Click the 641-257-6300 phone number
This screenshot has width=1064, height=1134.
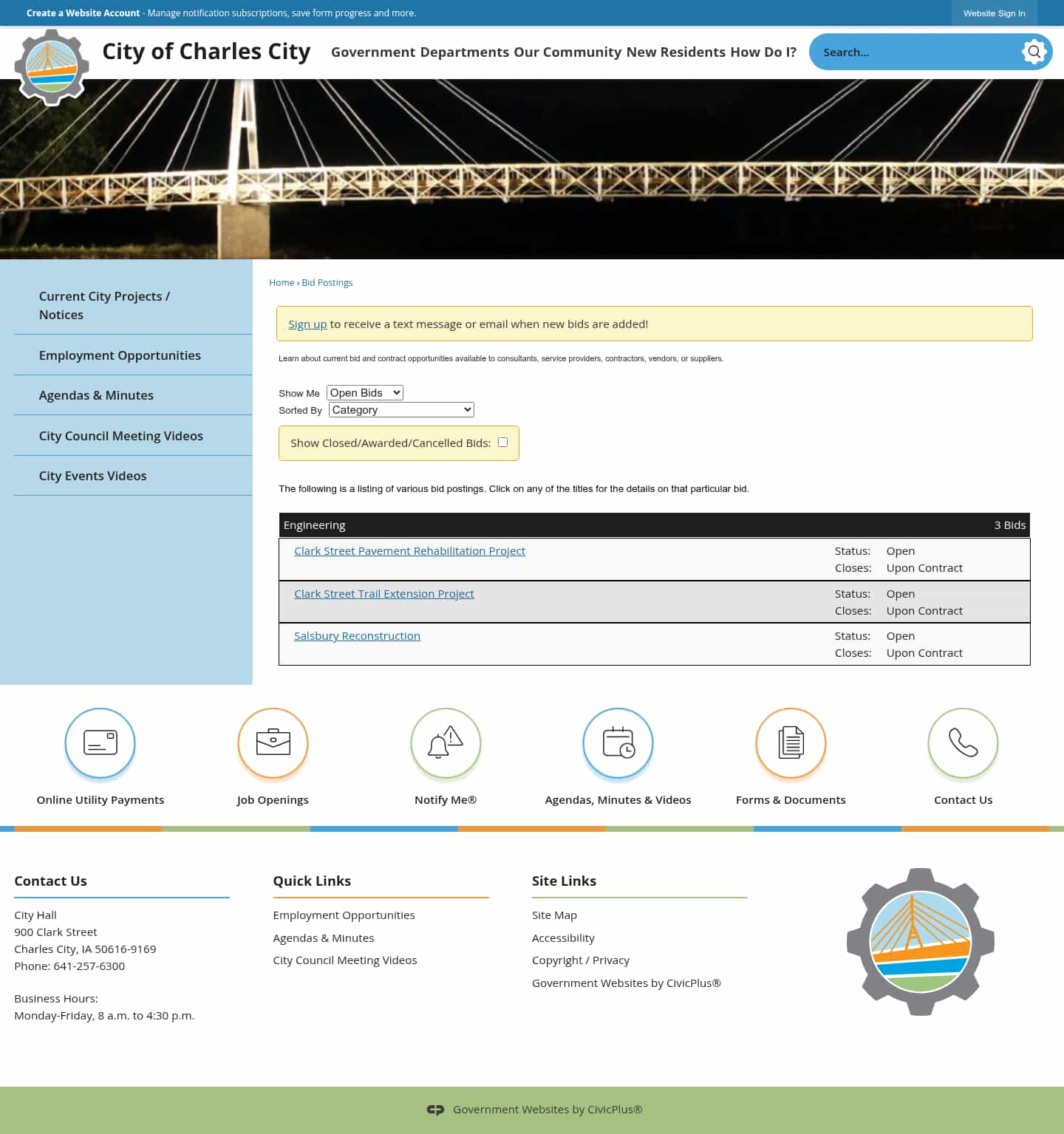(x=89, y=966)
